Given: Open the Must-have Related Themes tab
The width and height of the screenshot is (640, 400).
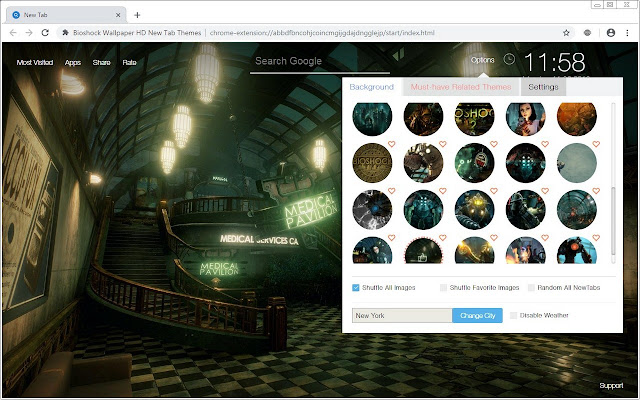Looking at the screenshot, I should pyautogui.click(x=461, y=87).
